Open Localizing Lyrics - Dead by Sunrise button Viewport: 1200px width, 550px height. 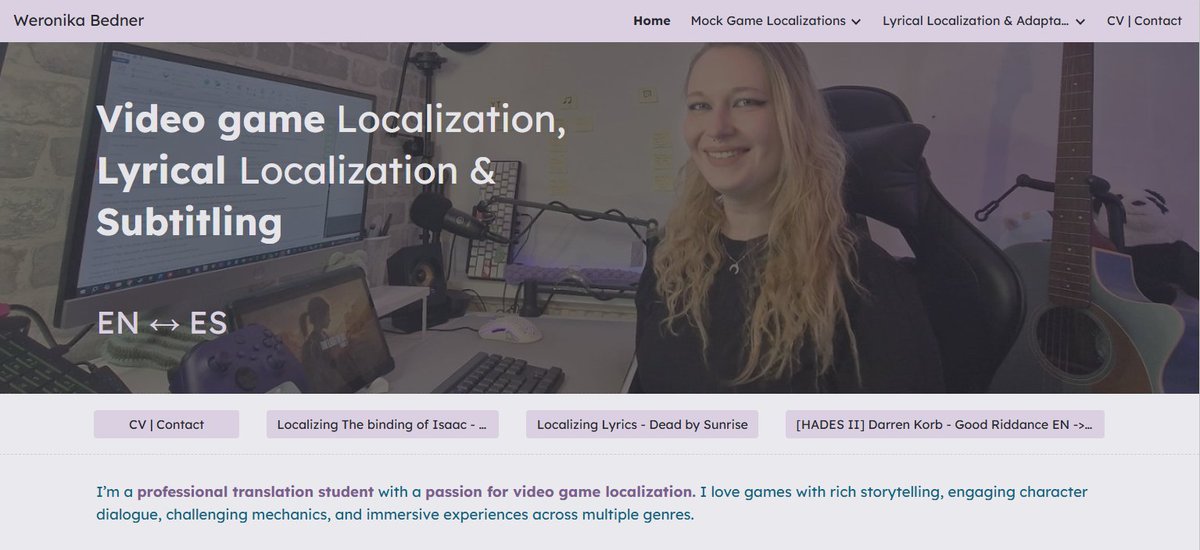(x=642, y=424)
